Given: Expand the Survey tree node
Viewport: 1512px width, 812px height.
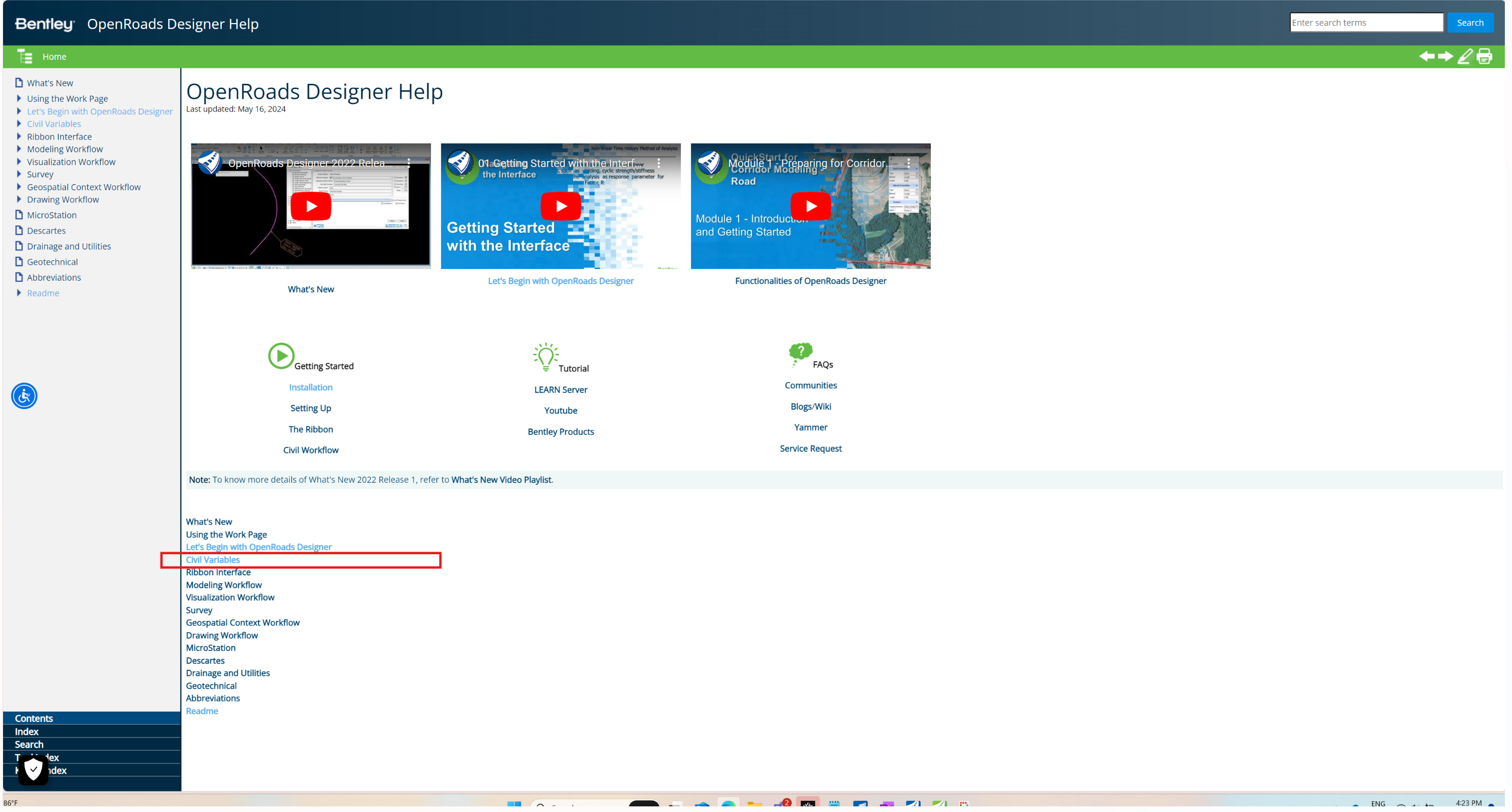Looking at the screenshot, I should pyautogui.click(x=19, y=174).
